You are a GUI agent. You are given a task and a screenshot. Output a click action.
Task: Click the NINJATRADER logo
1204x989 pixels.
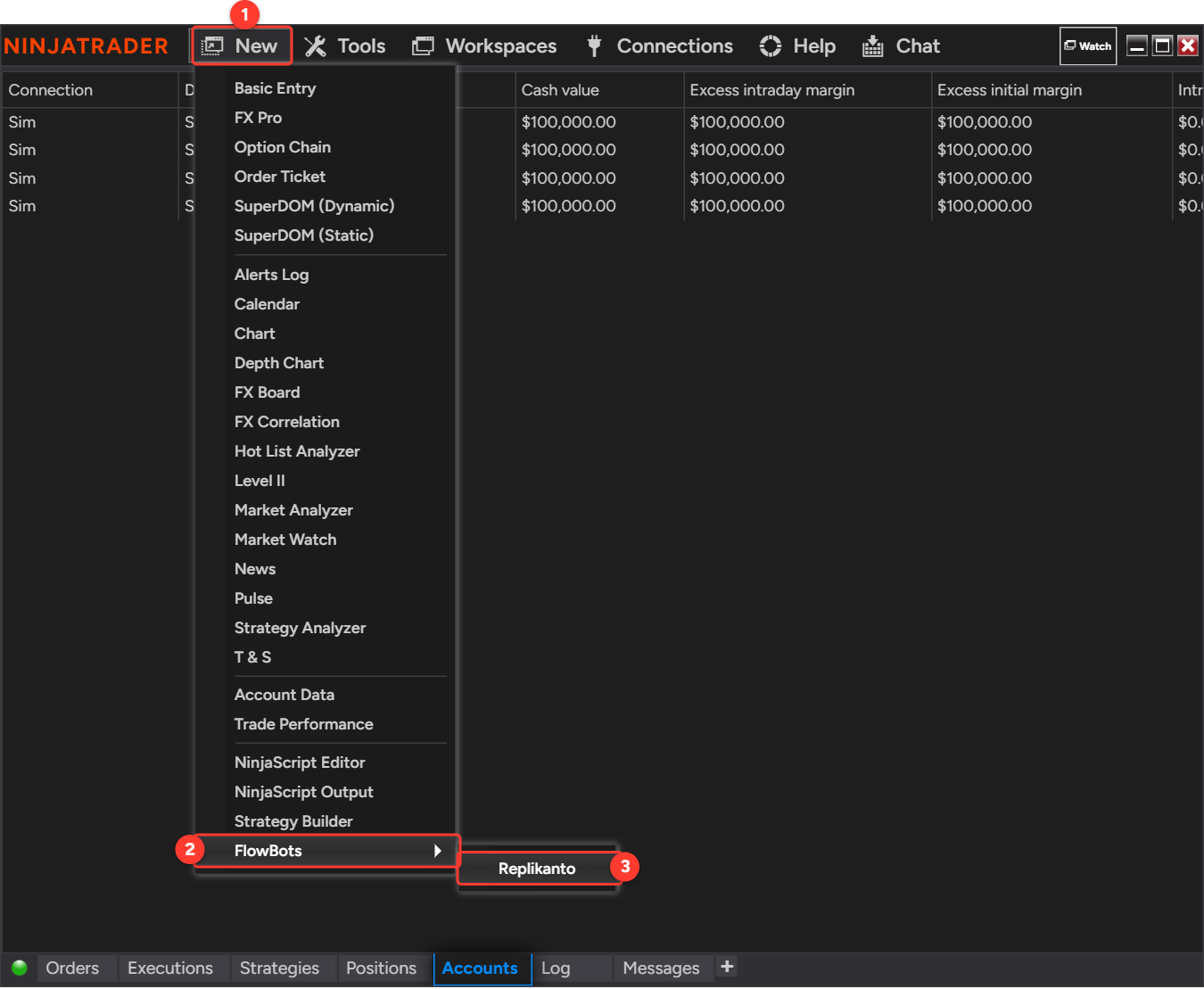(x=87, y=46)
